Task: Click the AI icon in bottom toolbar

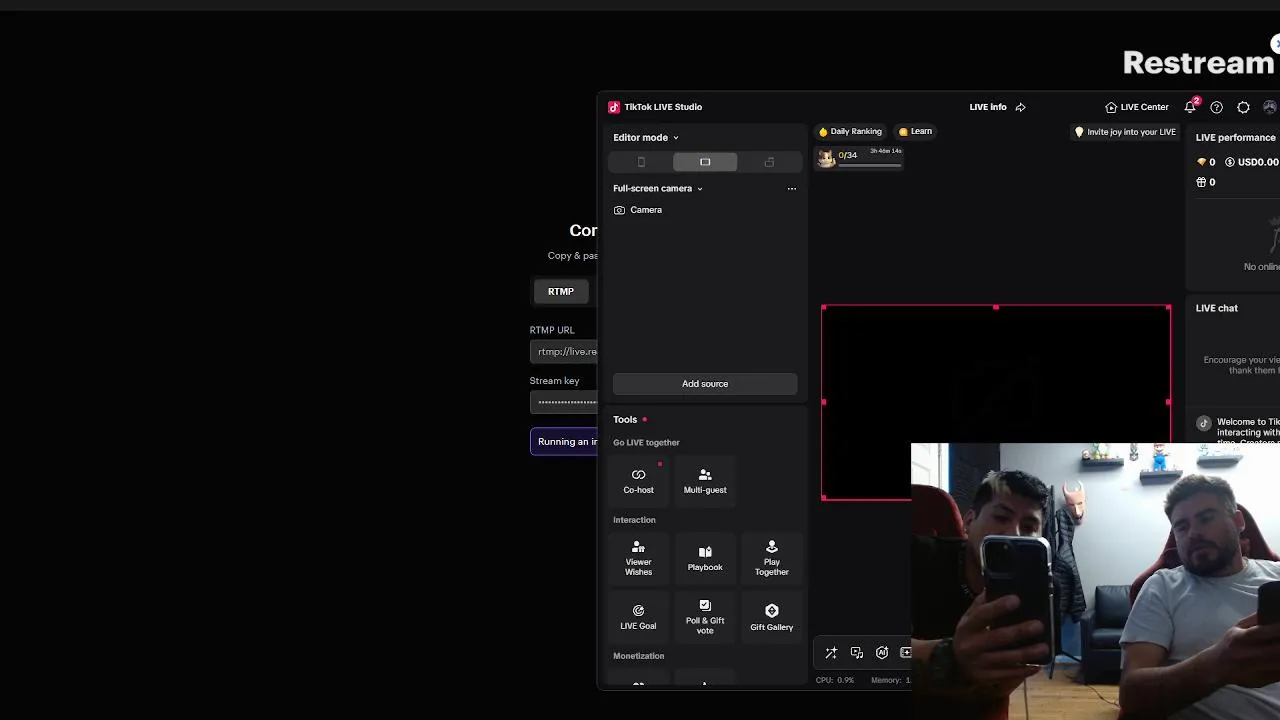Action: tap(882, 653)
